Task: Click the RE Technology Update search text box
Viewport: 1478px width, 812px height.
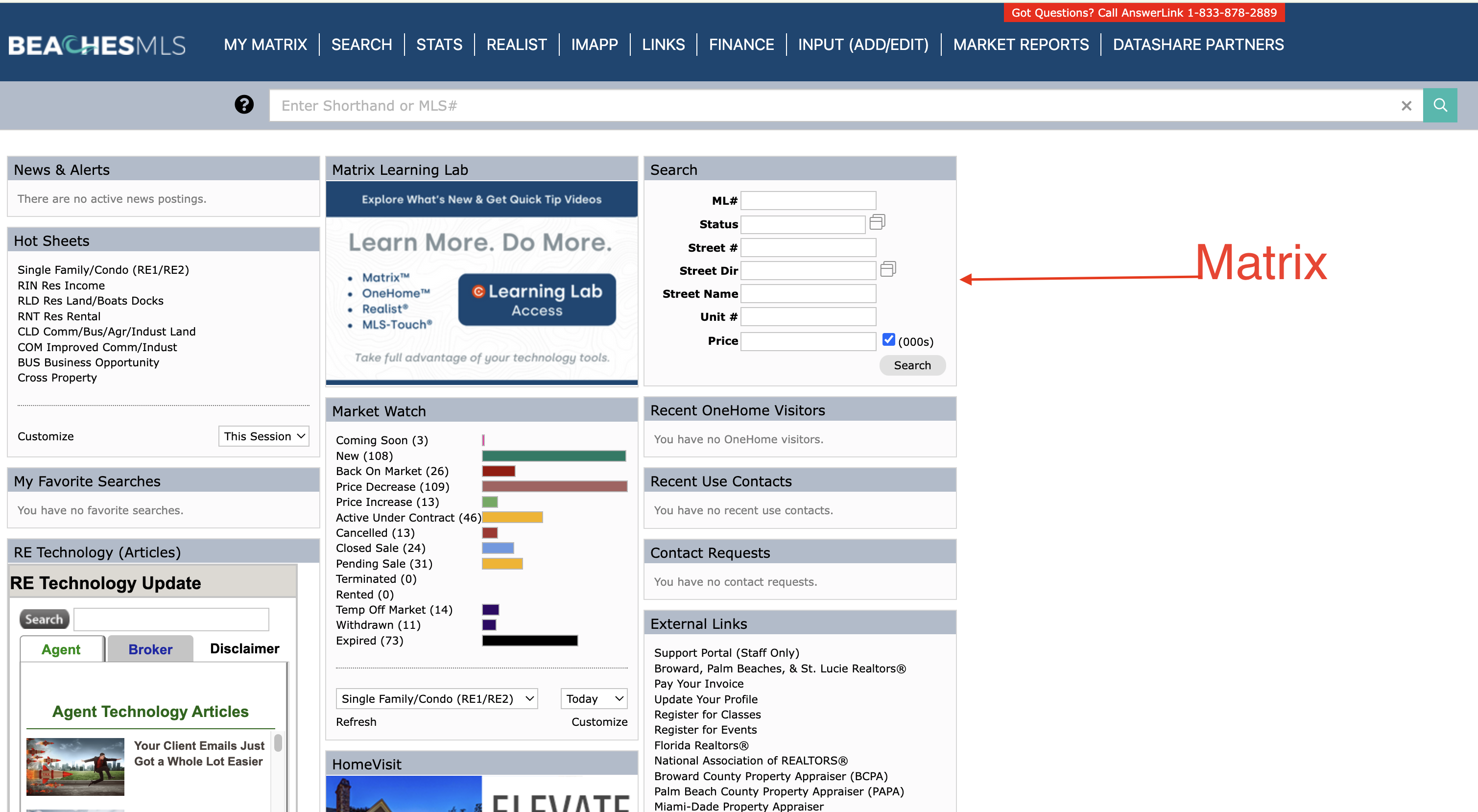Action: click(171, 619)
